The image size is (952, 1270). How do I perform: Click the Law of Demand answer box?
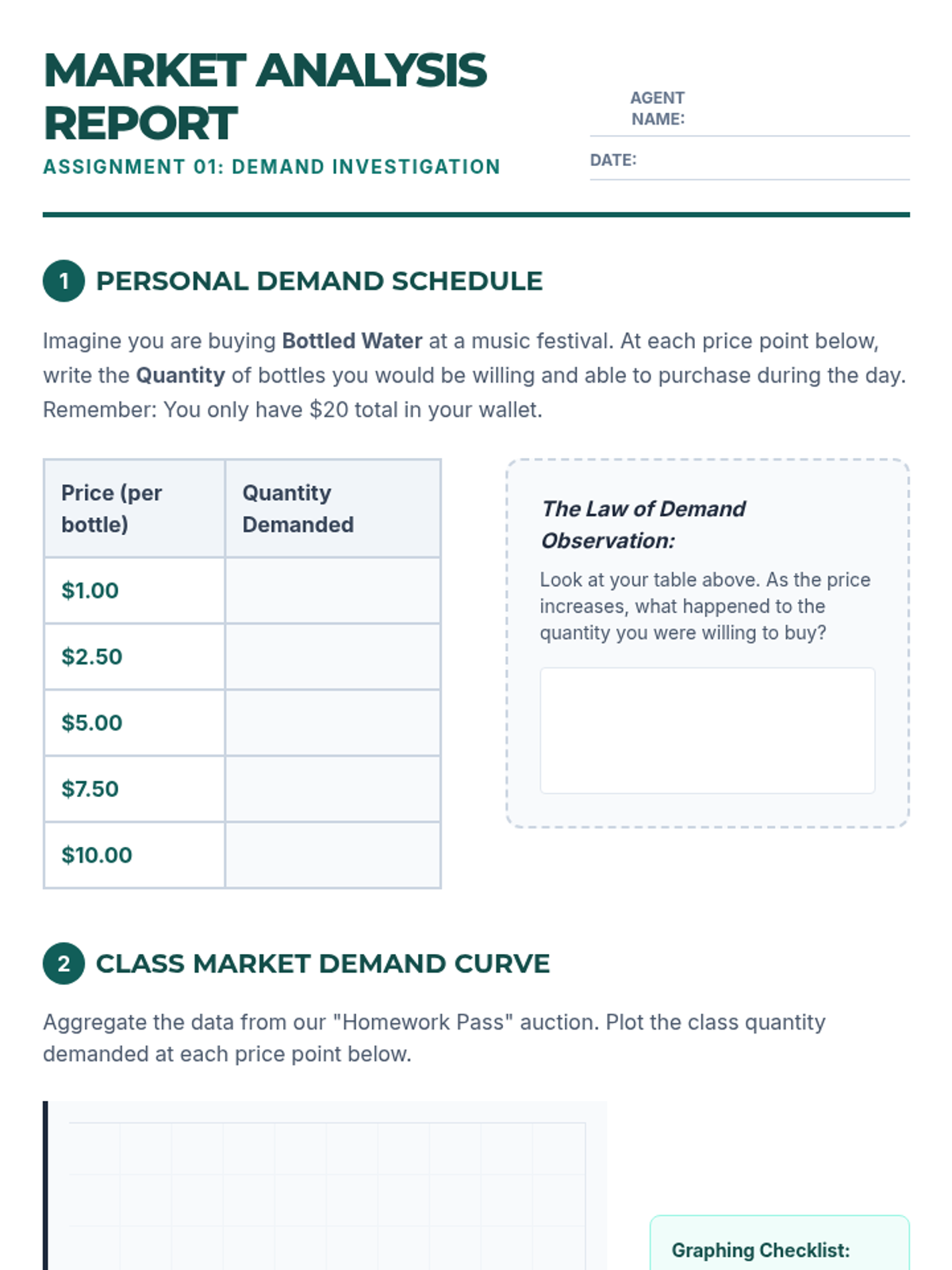708,730
